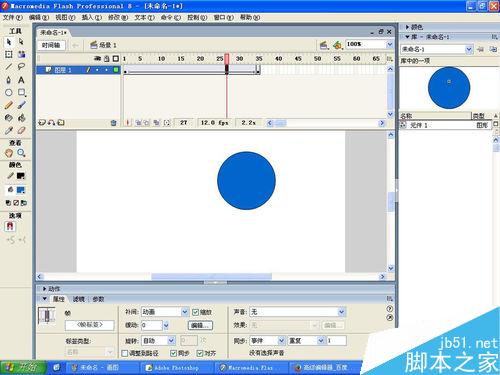The height and width of the screenshot is (375, 500).
Task: Select the Rectangle tool
Action: [x=22, y=93]
